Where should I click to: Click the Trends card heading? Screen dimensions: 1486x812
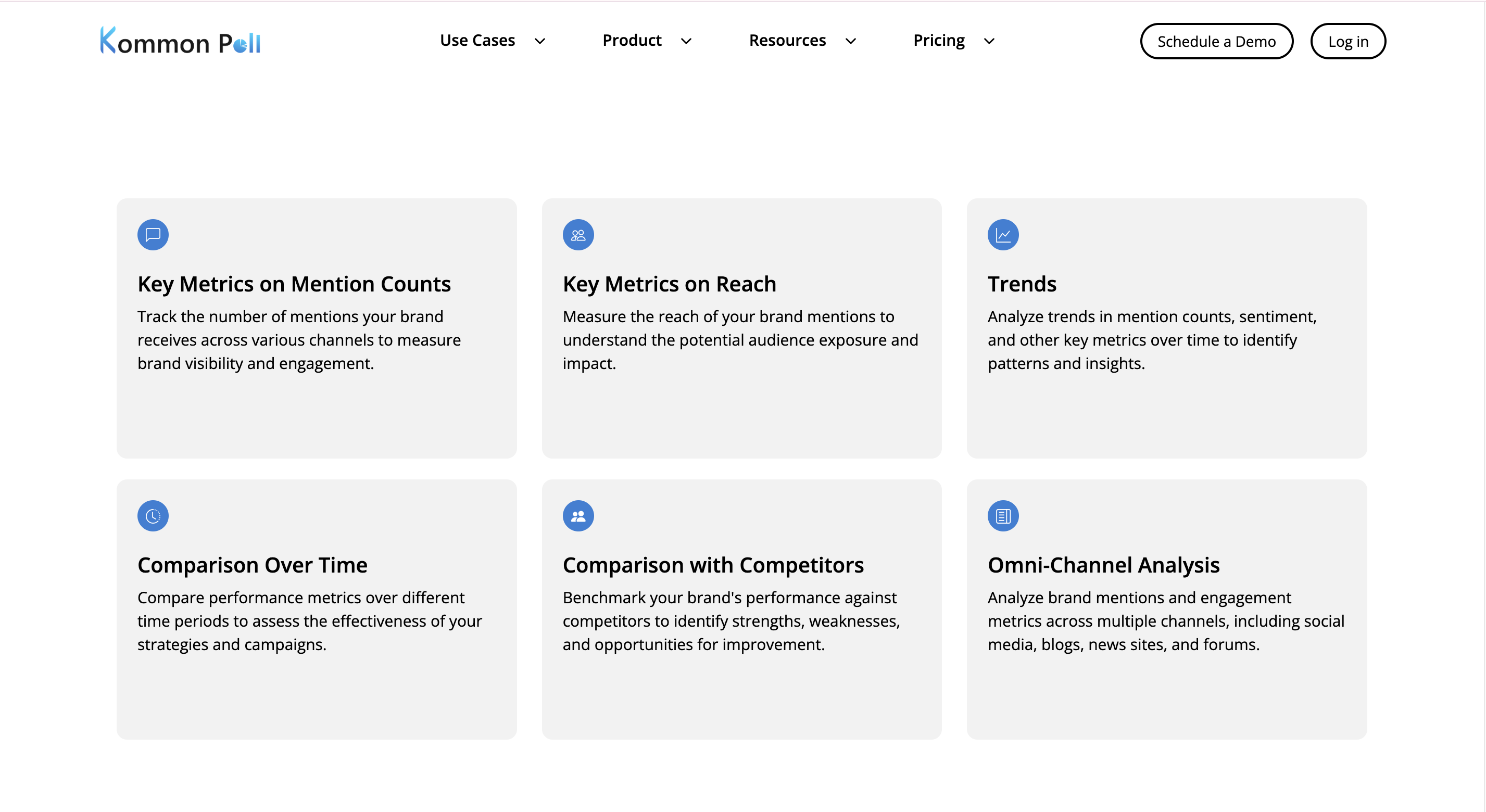pyautogui.click(x=1022, y=284)
